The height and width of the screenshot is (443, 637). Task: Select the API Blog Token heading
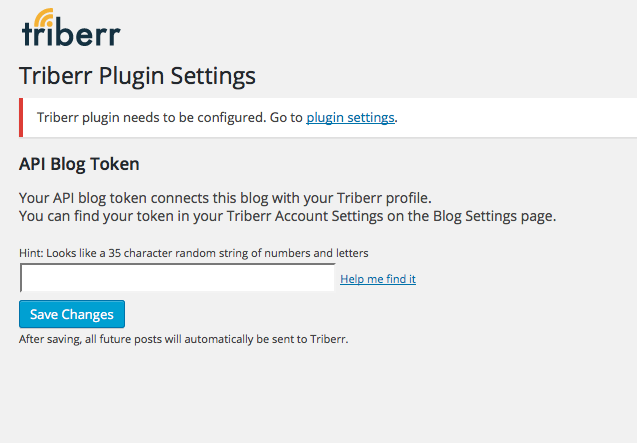(79, 164)
